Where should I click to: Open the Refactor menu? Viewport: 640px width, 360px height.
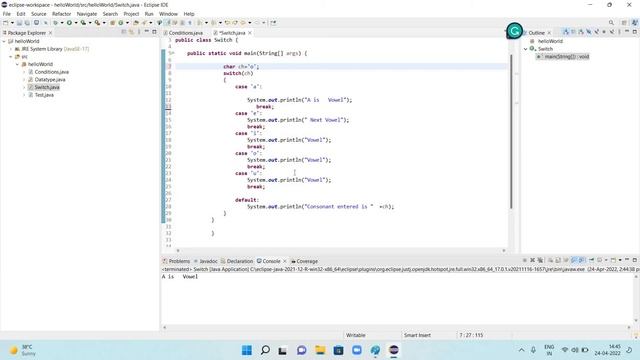pos(62,14)
